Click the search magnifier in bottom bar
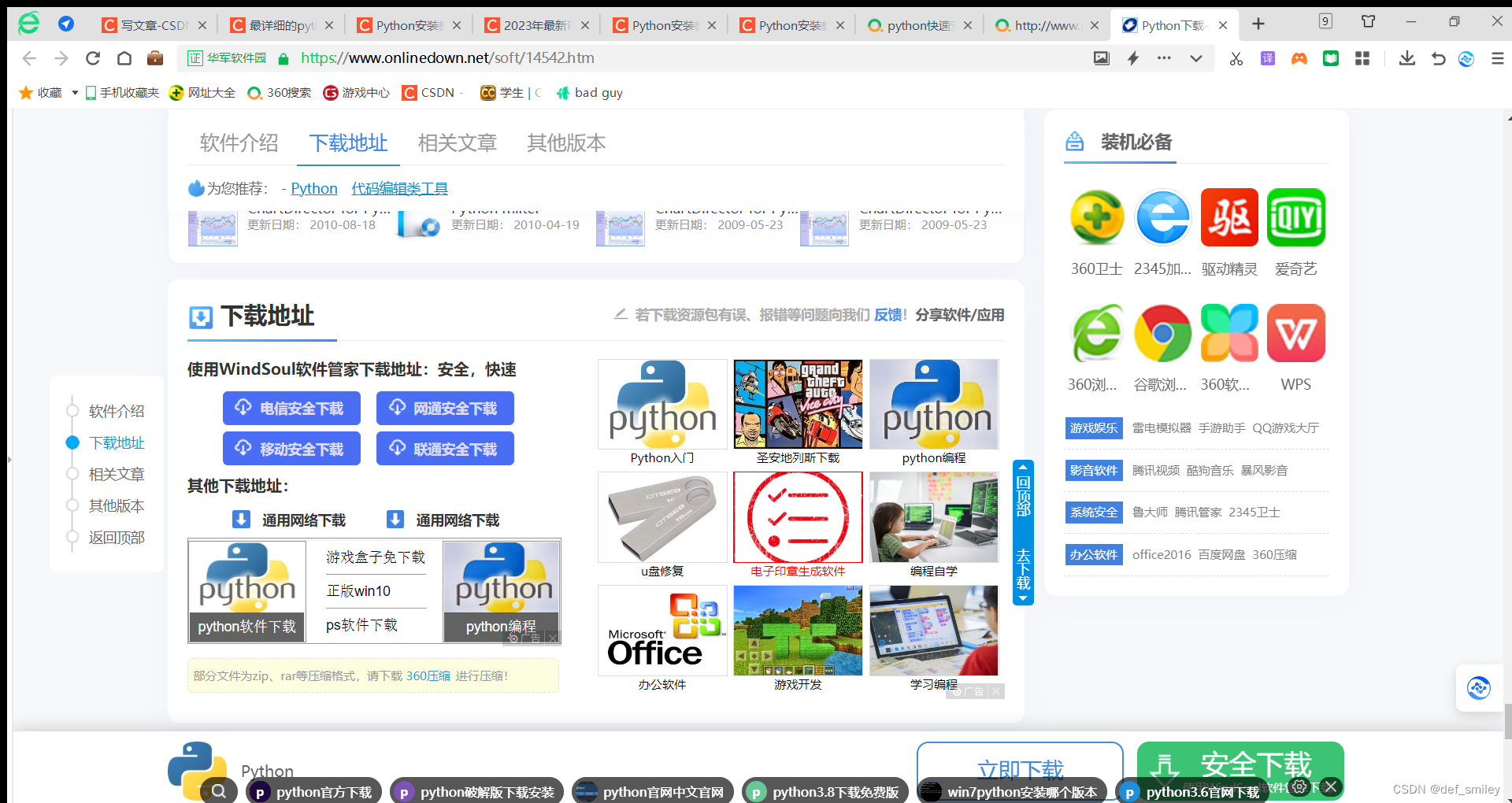 219,791
